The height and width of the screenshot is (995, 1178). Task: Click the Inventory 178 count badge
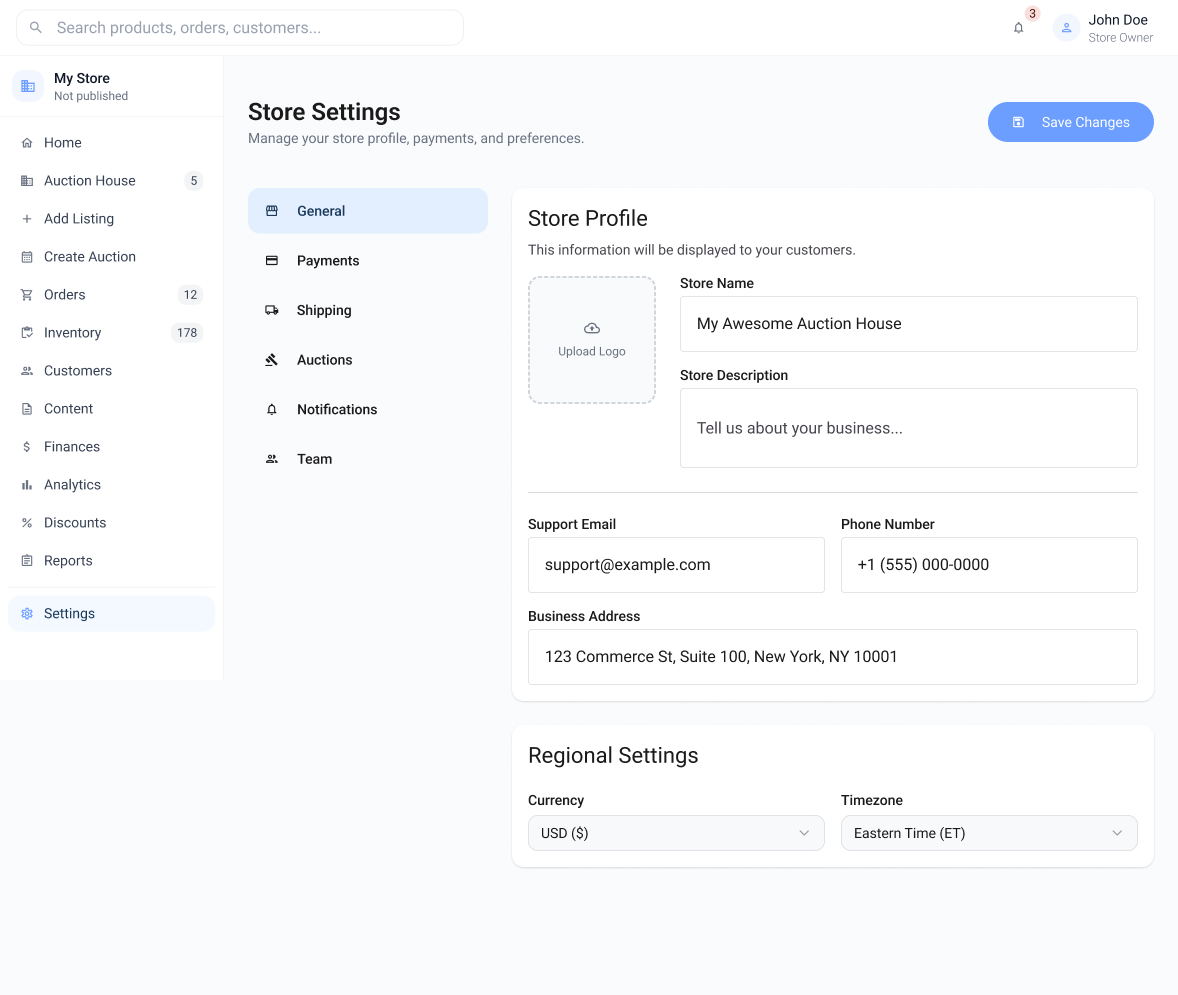coord(187,333)
